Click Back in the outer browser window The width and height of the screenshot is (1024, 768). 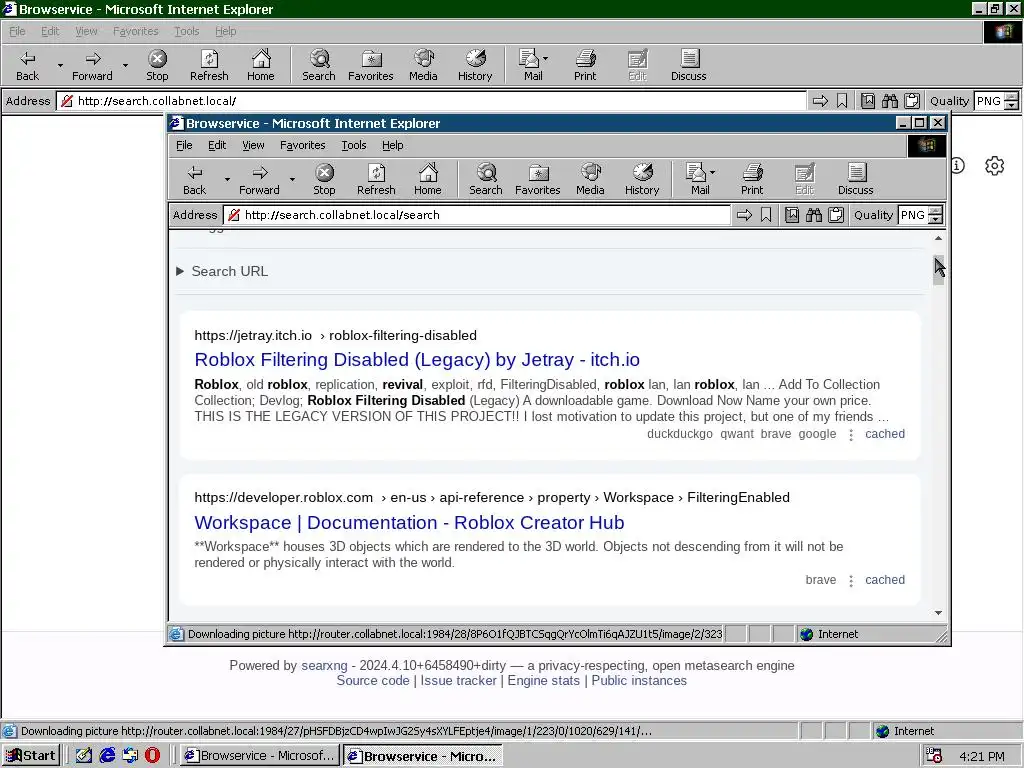tap(27, 65)
